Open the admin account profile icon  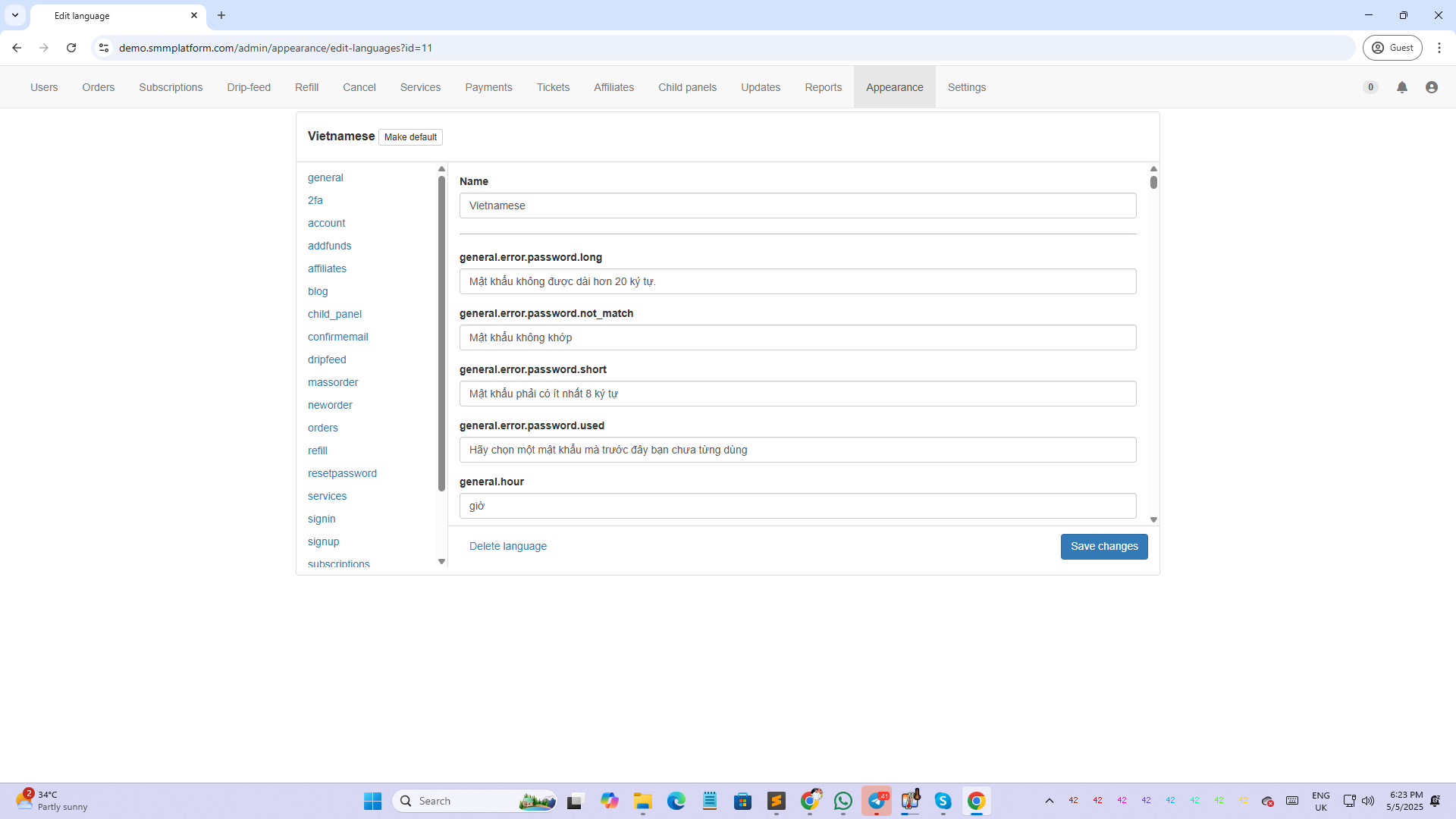click(1431, 87)
